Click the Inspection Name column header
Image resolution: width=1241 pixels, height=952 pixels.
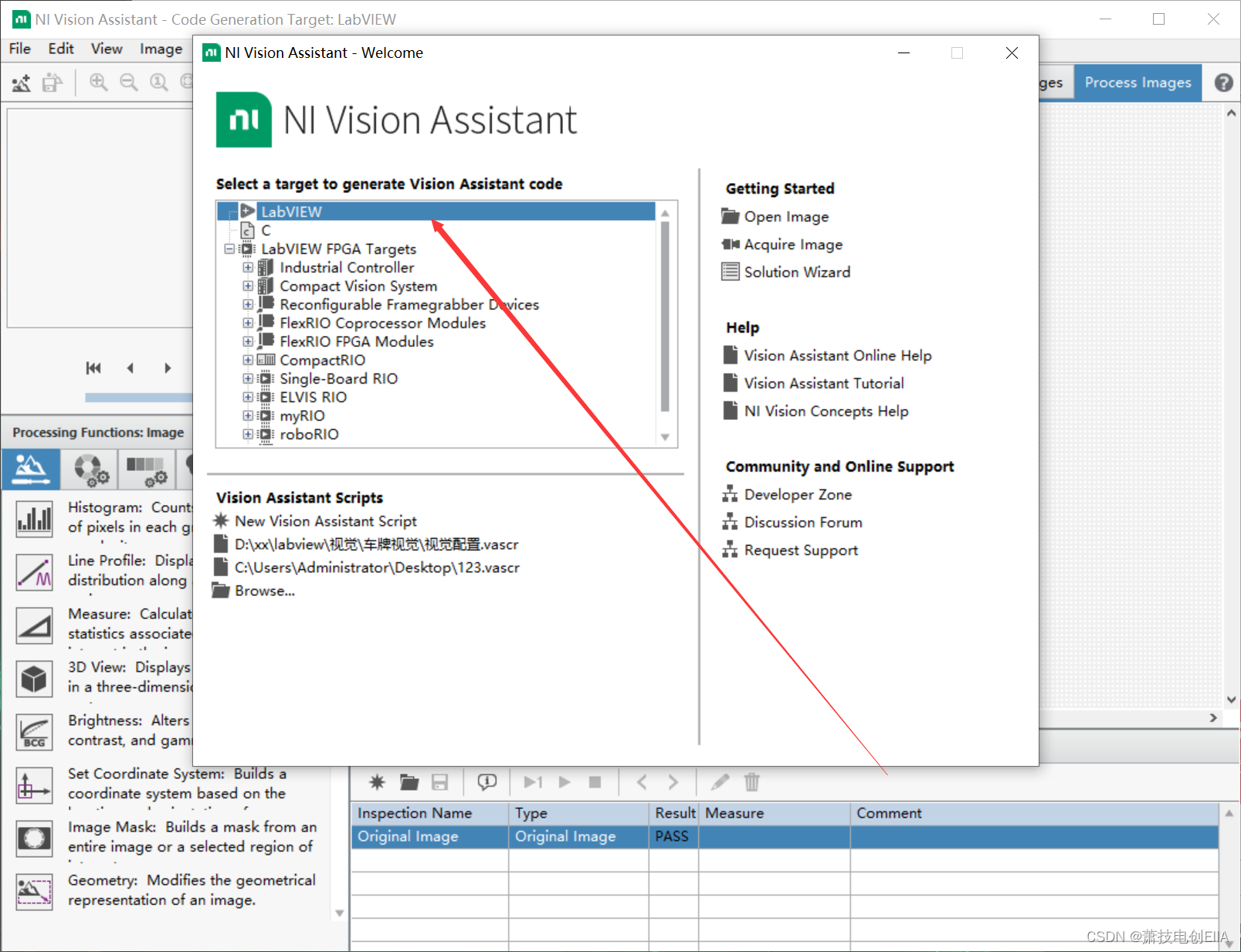point(430,813)
